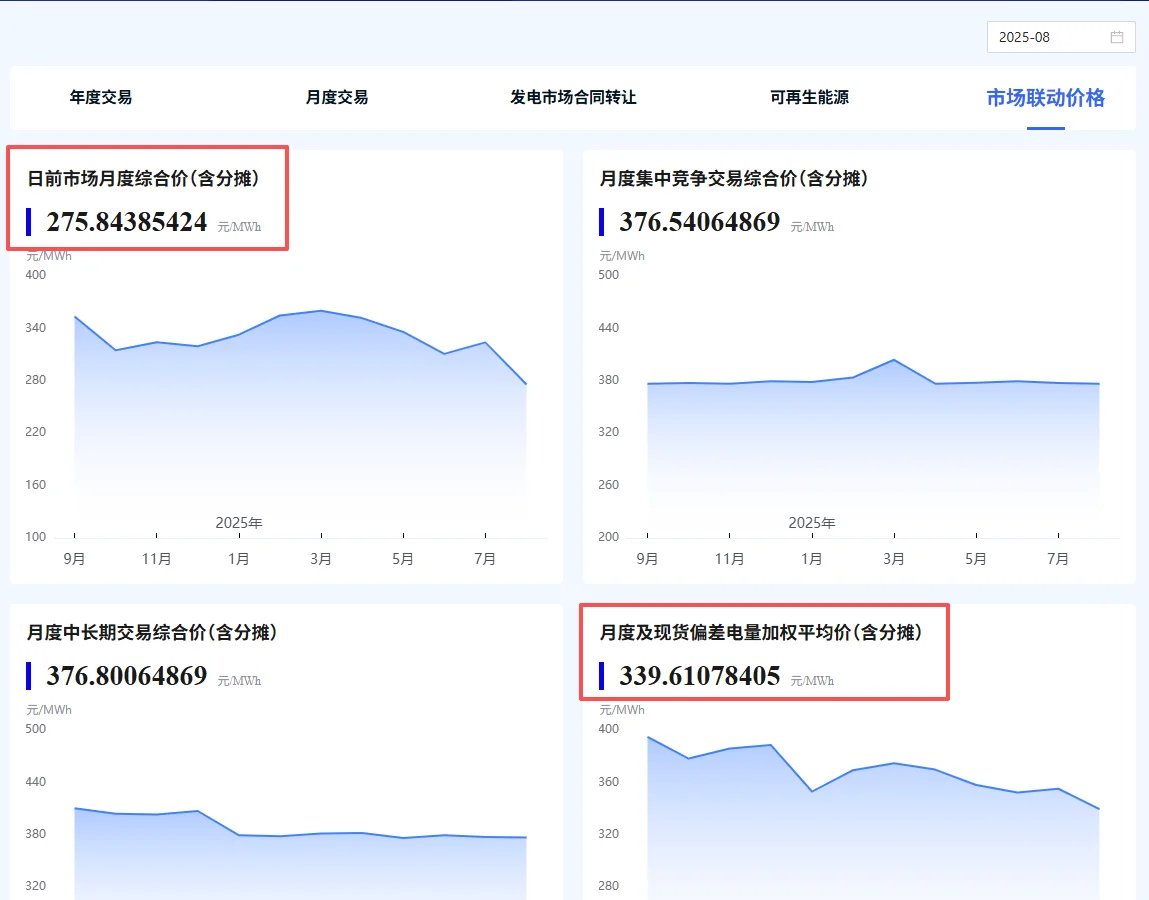This screenshot has width=1149, height=900.
Task: Click the price value 275.84385424
Action: (128, 222)
